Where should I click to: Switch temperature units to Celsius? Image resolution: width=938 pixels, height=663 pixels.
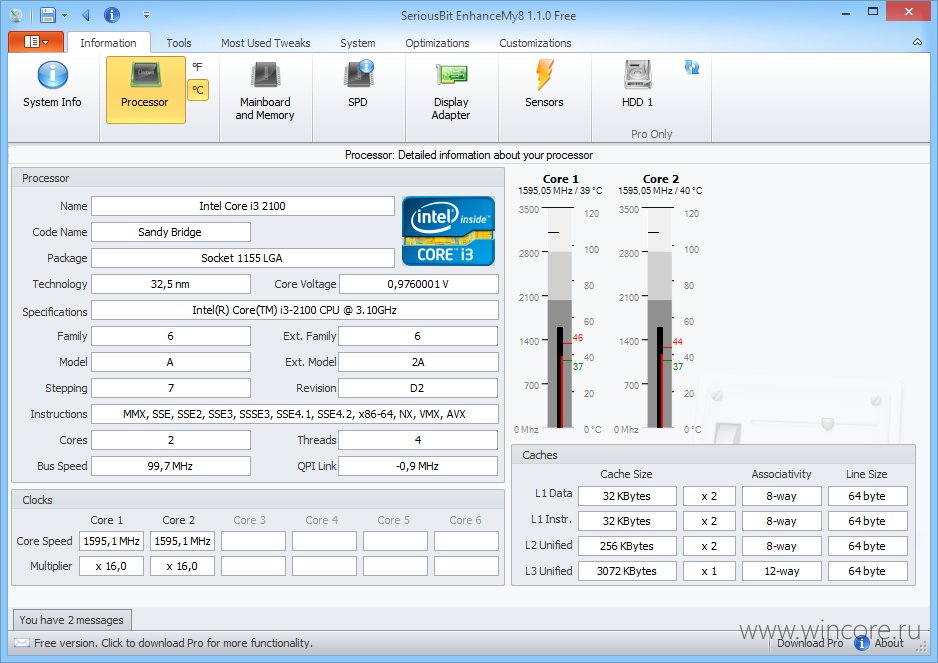tap(198, 90)
